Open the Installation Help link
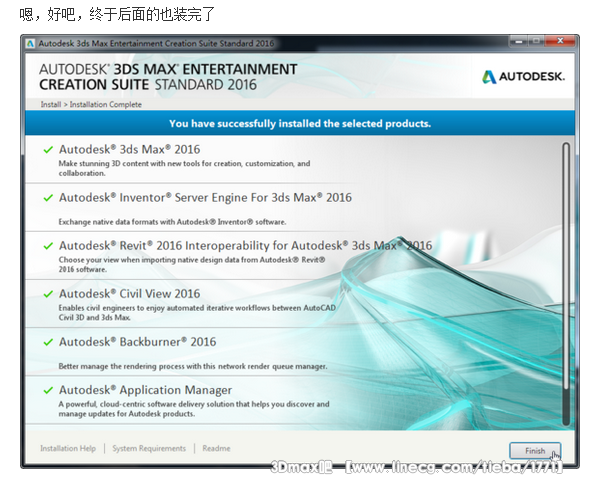This screenshot has height=484, width=592. (x=68, y=448)
